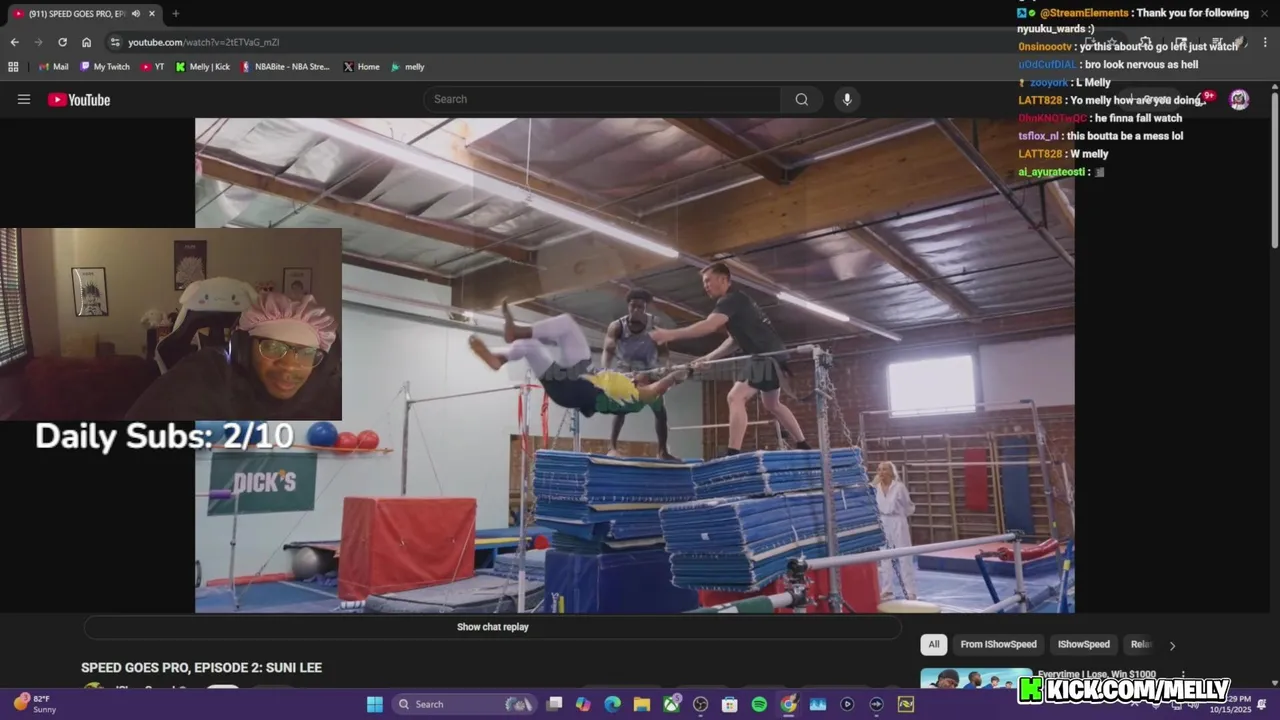Open the browser home page icon
The image size is (1280, 720).
click(x=87, y=42)
